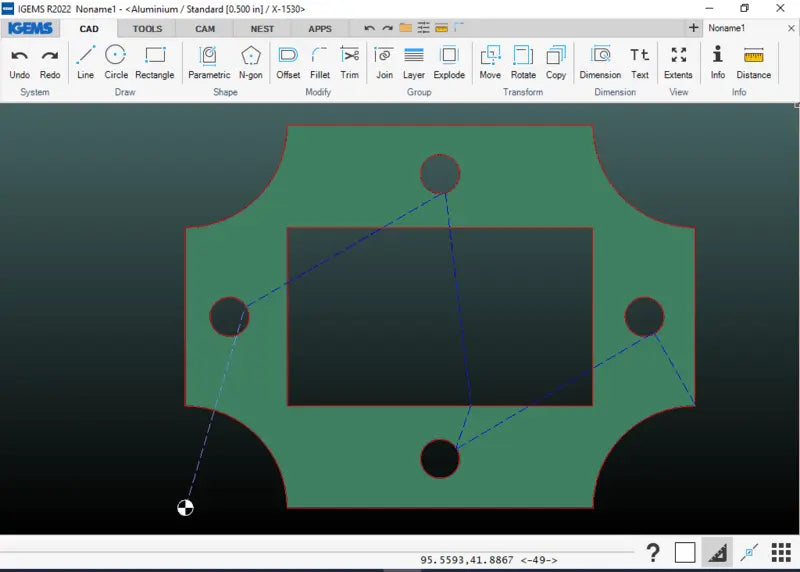Image resolution: width=800 pixels, height=572 pixels.
Task: Open the Dimension tool
Action: 600,61
